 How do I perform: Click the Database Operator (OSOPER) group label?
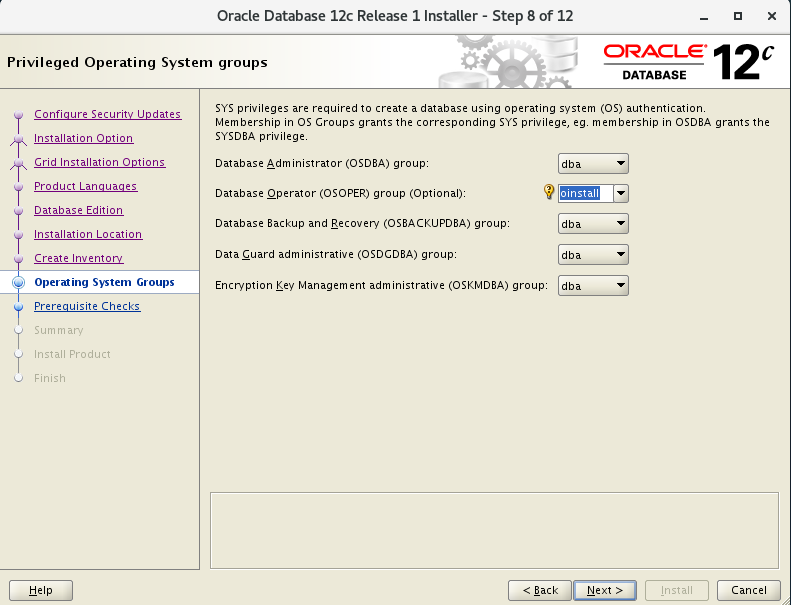(x=341, y=193)
